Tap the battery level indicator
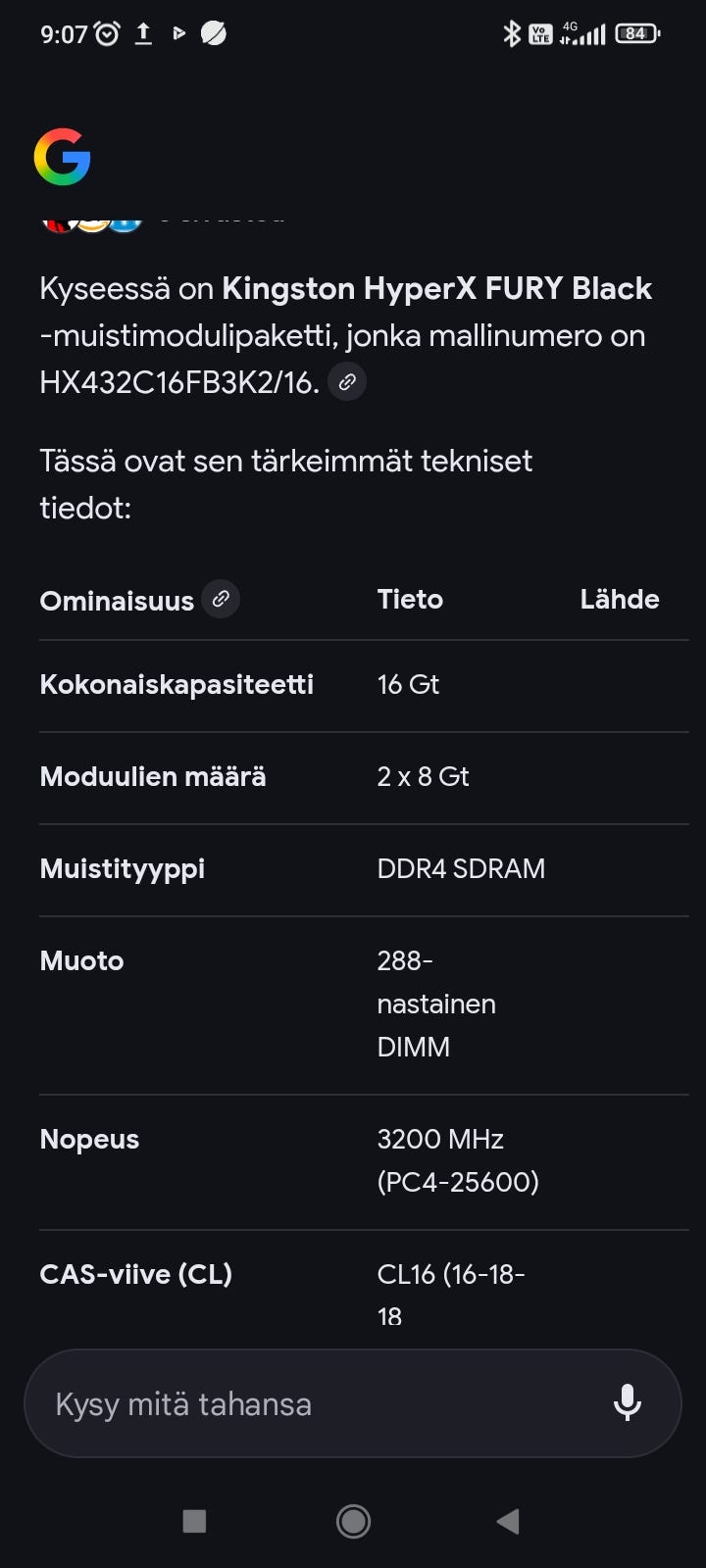The width and height of the screenshot is (706, 1568). click(x=636, y=34)
